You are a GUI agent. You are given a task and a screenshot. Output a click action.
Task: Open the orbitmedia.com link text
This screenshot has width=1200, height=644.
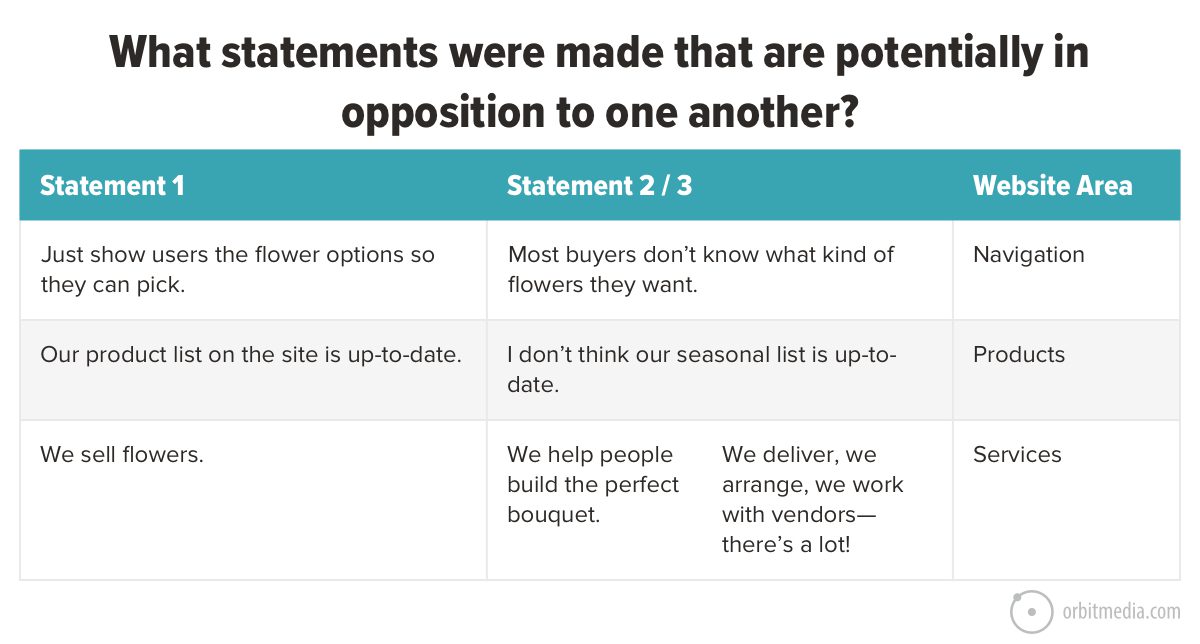point(1122,612)
